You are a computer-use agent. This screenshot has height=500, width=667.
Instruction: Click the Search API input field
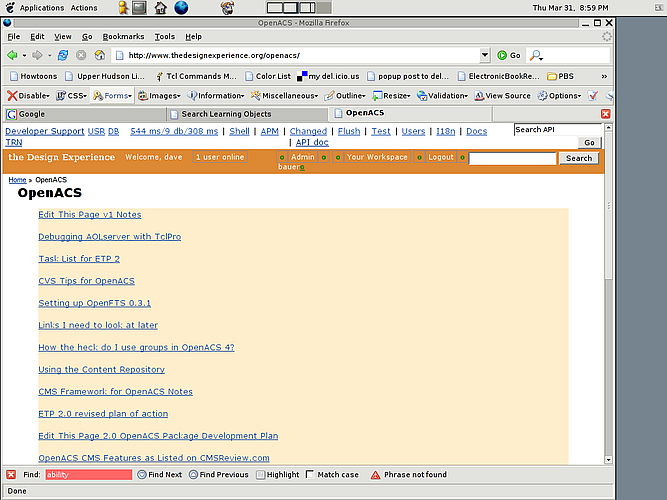coord(557,130)
